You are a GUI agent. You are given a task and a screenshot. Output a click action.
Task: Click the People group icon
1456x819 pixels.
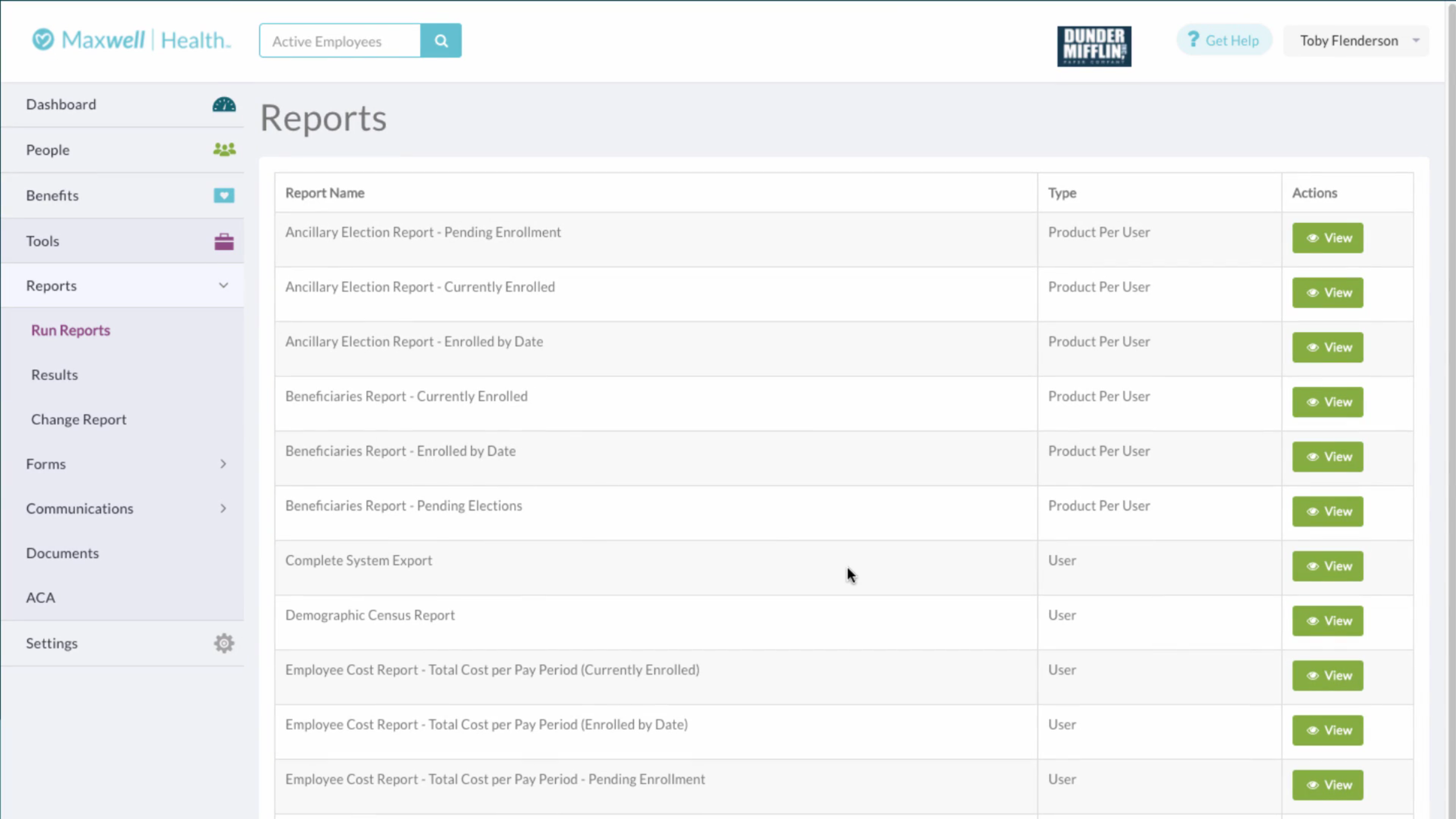point(224,150)
